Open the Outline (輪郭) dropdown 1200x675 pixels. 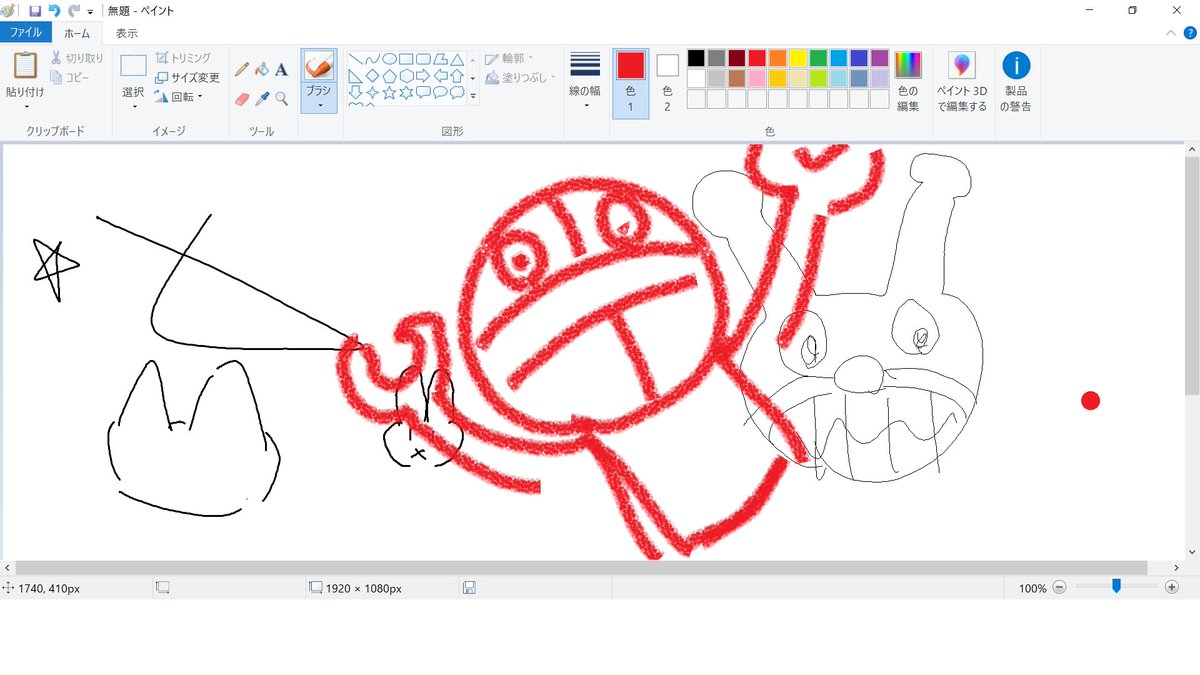click(x=509, y=59)
